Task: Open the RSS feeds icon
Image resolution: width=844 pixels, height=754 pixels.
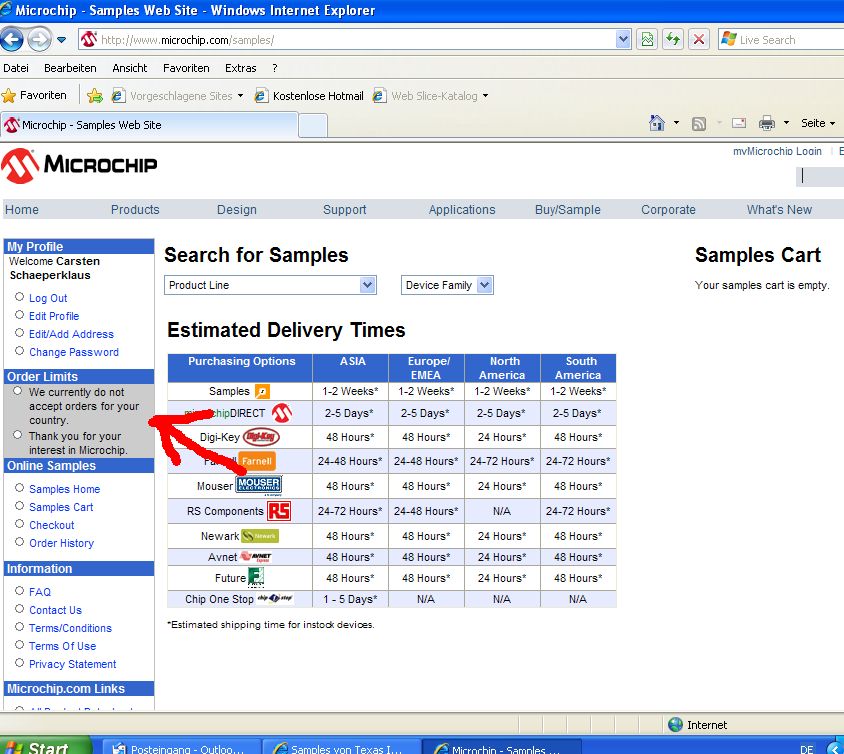Action: pos(699,124)
